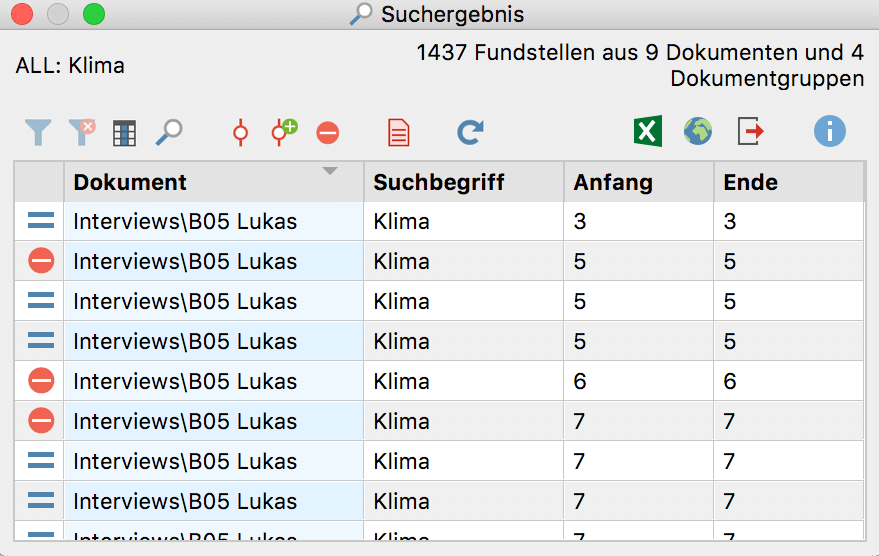Export results to Excel
This screenshot has width=879, height=556.
coord(648,132)
